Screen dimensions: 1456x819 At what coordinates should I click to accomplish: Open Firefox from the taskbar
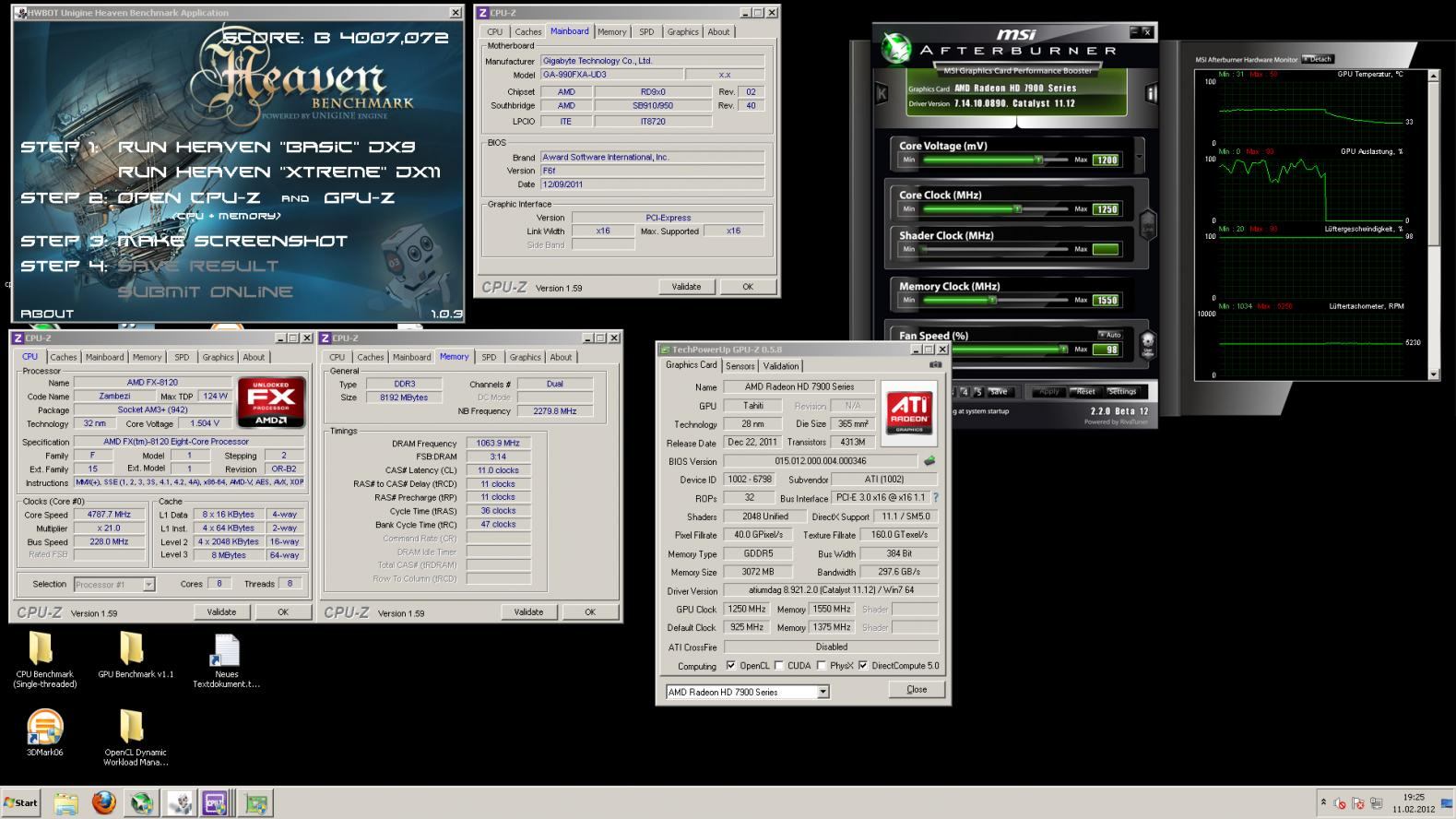[103, 803]
